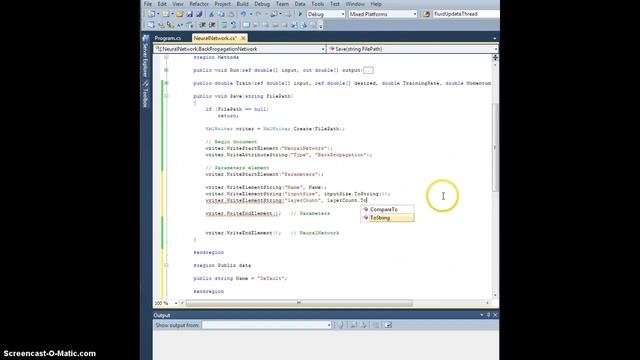Image resolution: width=640 pixels, height=360 pixels.
Task: Click the Undo arrow icon
Action: (x=243, y=14)
